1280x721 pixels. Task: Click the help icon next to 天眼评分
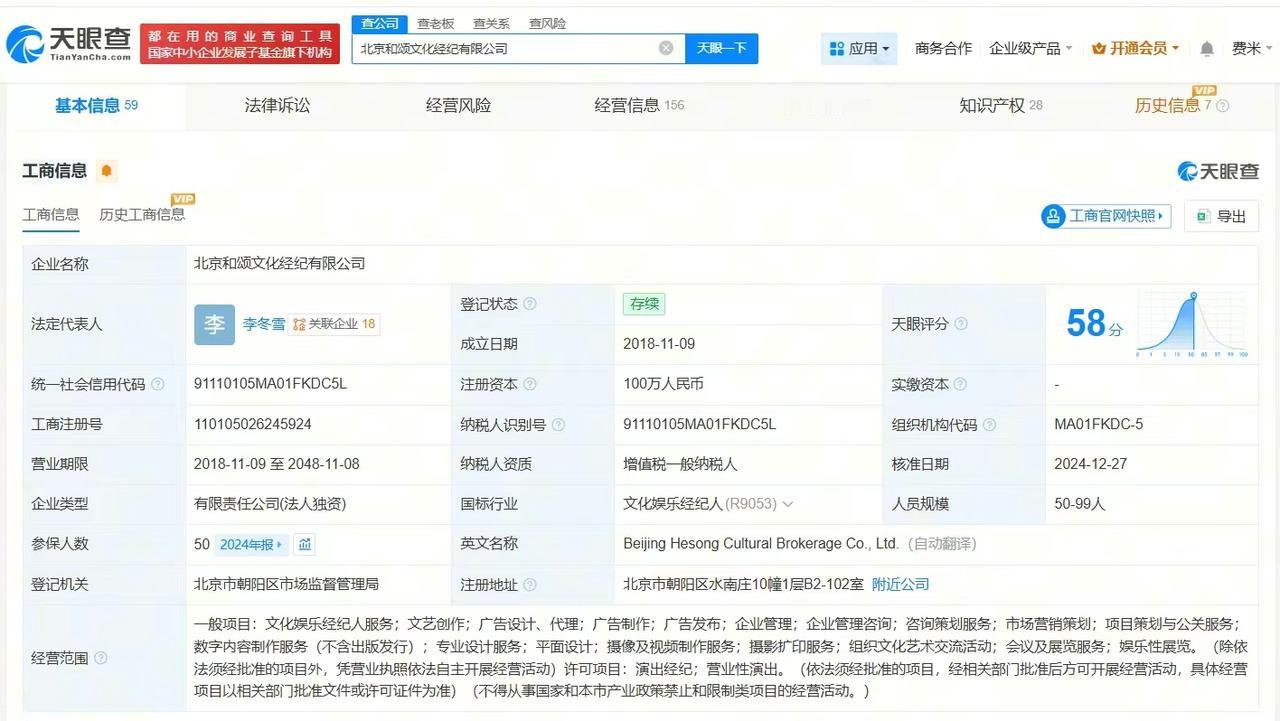[961, 324]
